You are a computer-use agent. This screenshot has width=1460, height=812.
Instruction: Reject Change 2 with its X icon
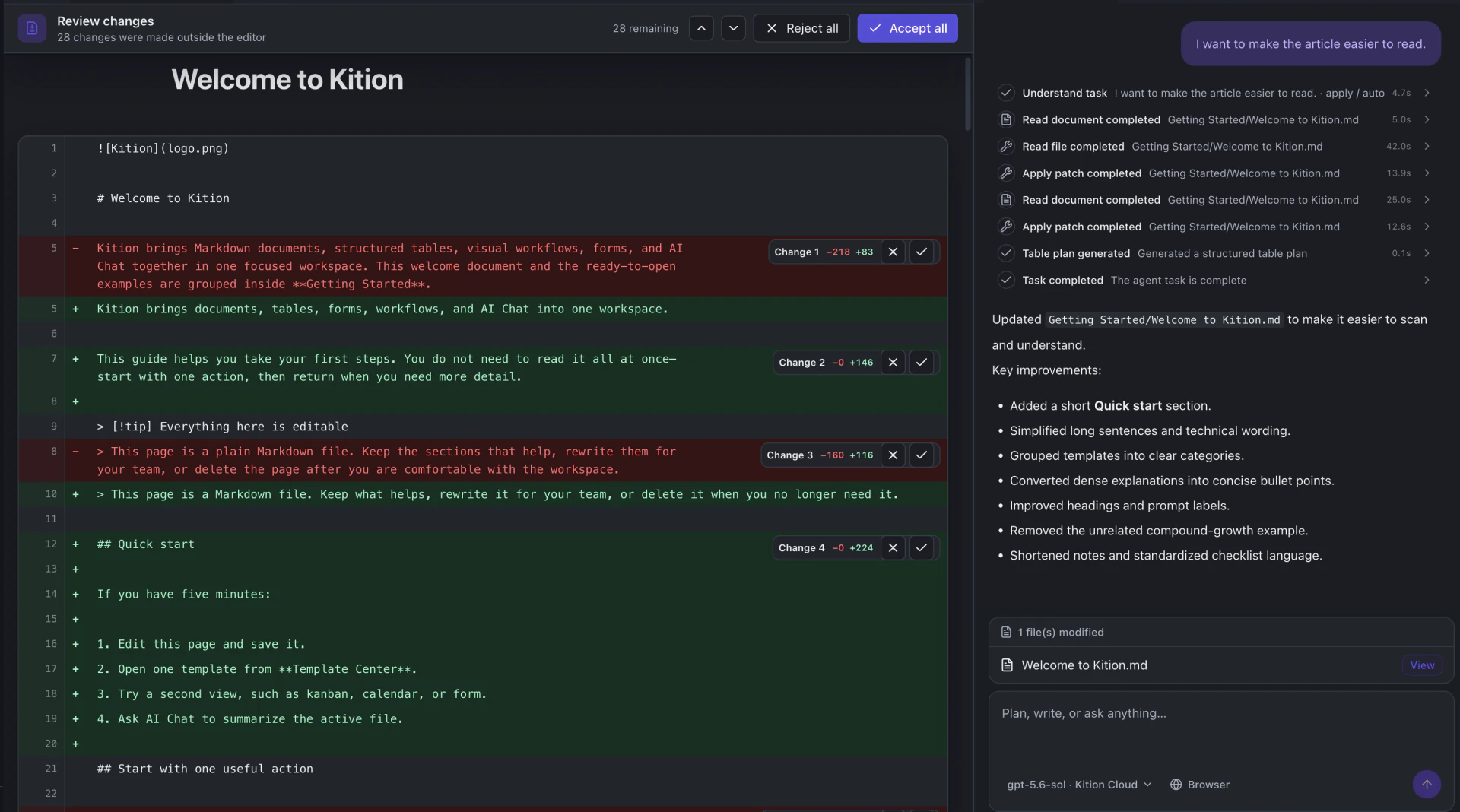893,363
